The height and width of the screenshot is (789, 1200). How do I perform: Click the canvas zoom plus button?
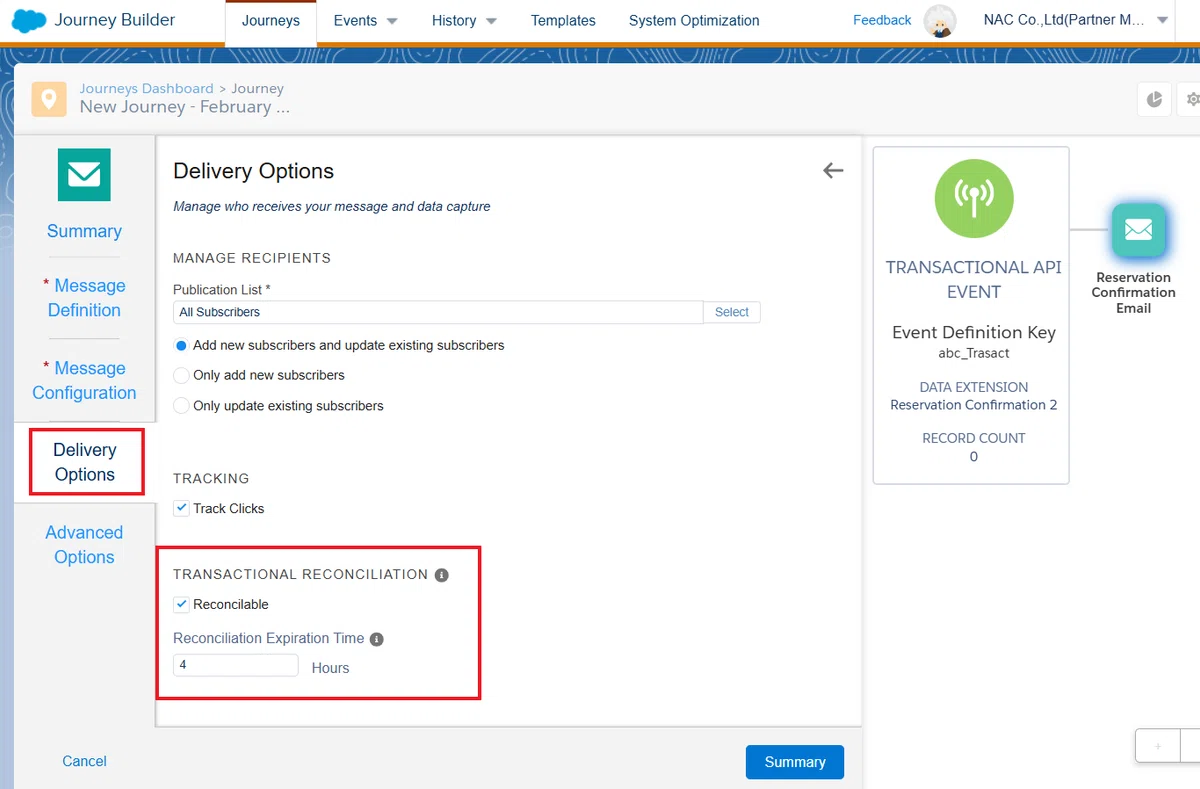(x=1158, y=746)
